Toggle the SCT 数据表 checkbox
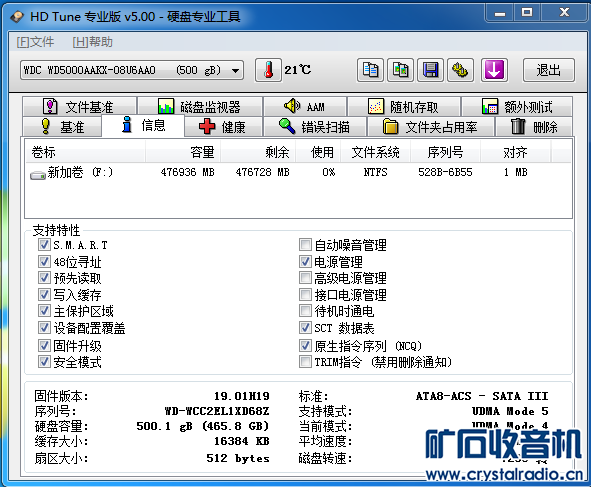 coord(305,328)
